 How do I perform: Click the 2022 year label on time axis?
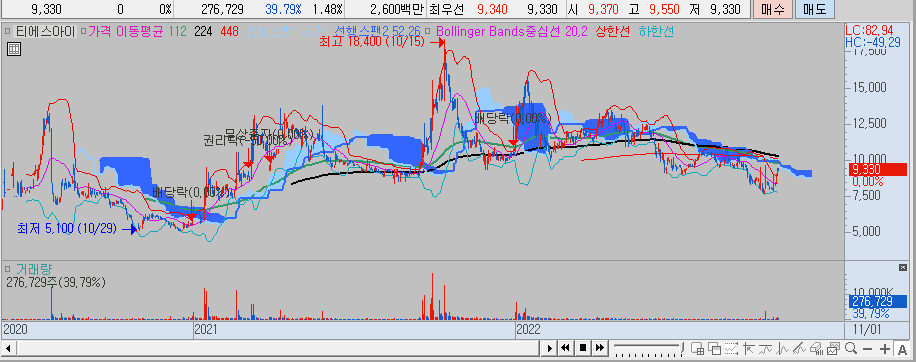[x=528, y=330]
